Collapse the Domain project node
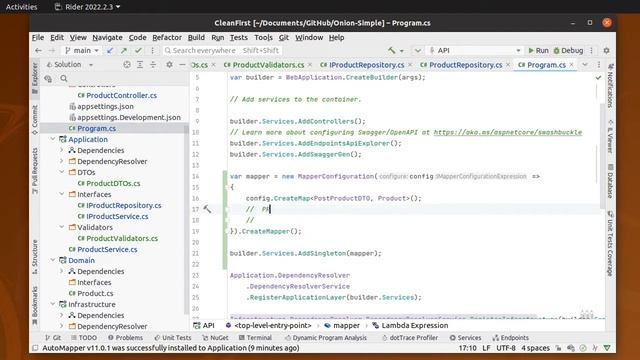This screenshot has width=640, height=360. click(53, 260)
